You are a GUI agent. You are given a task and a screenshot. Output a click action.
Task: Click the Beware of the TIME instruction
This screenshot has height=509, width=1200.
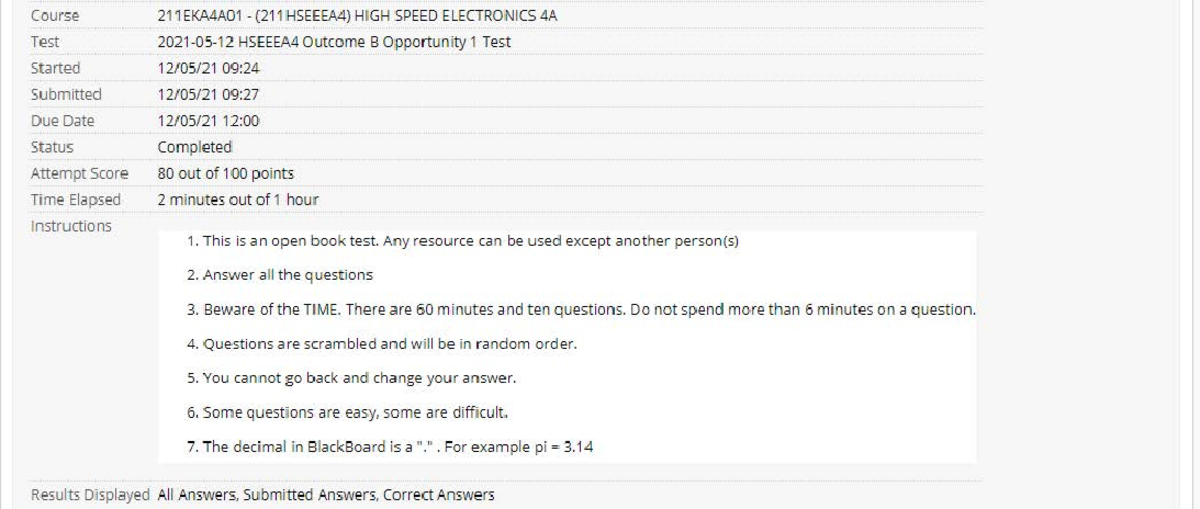pos(580,310)
